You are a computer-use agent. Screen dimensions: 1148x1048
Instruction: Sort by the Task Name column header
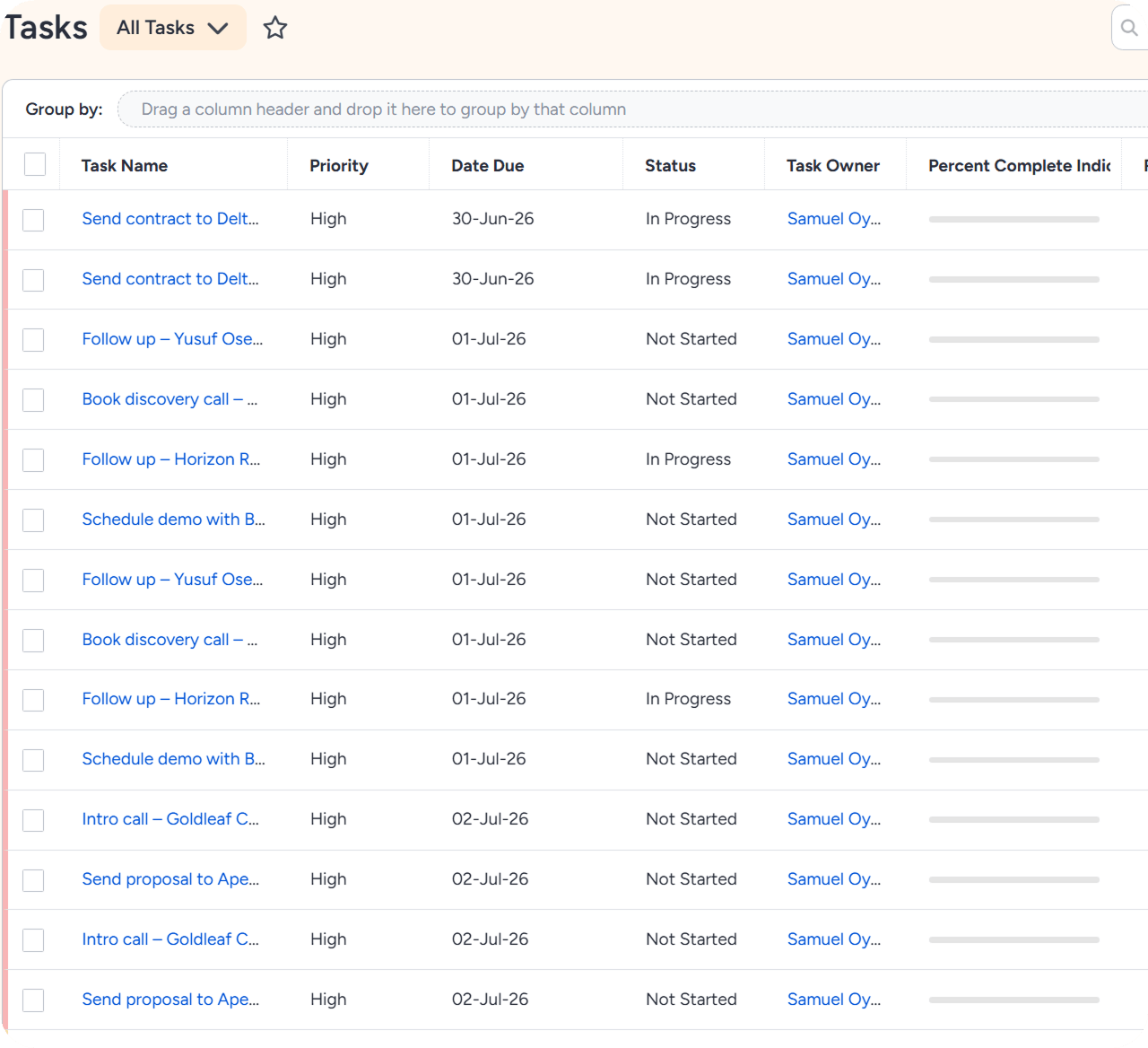pos(125,166)
